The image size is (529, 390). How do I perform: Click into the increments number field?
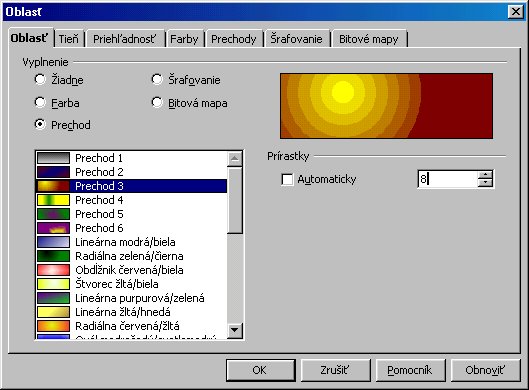pyautogui.click(x=448, y=179)
